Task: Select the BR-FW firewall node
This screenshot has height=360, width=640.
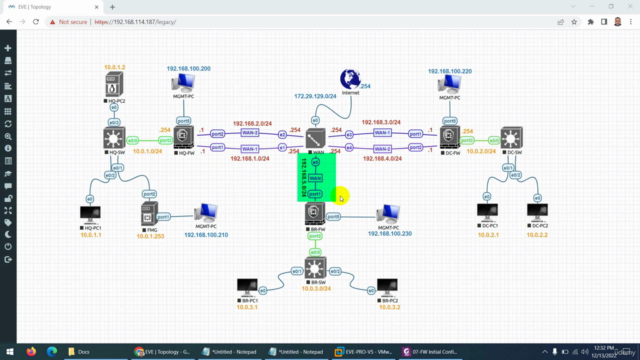Action: (315, 214)
